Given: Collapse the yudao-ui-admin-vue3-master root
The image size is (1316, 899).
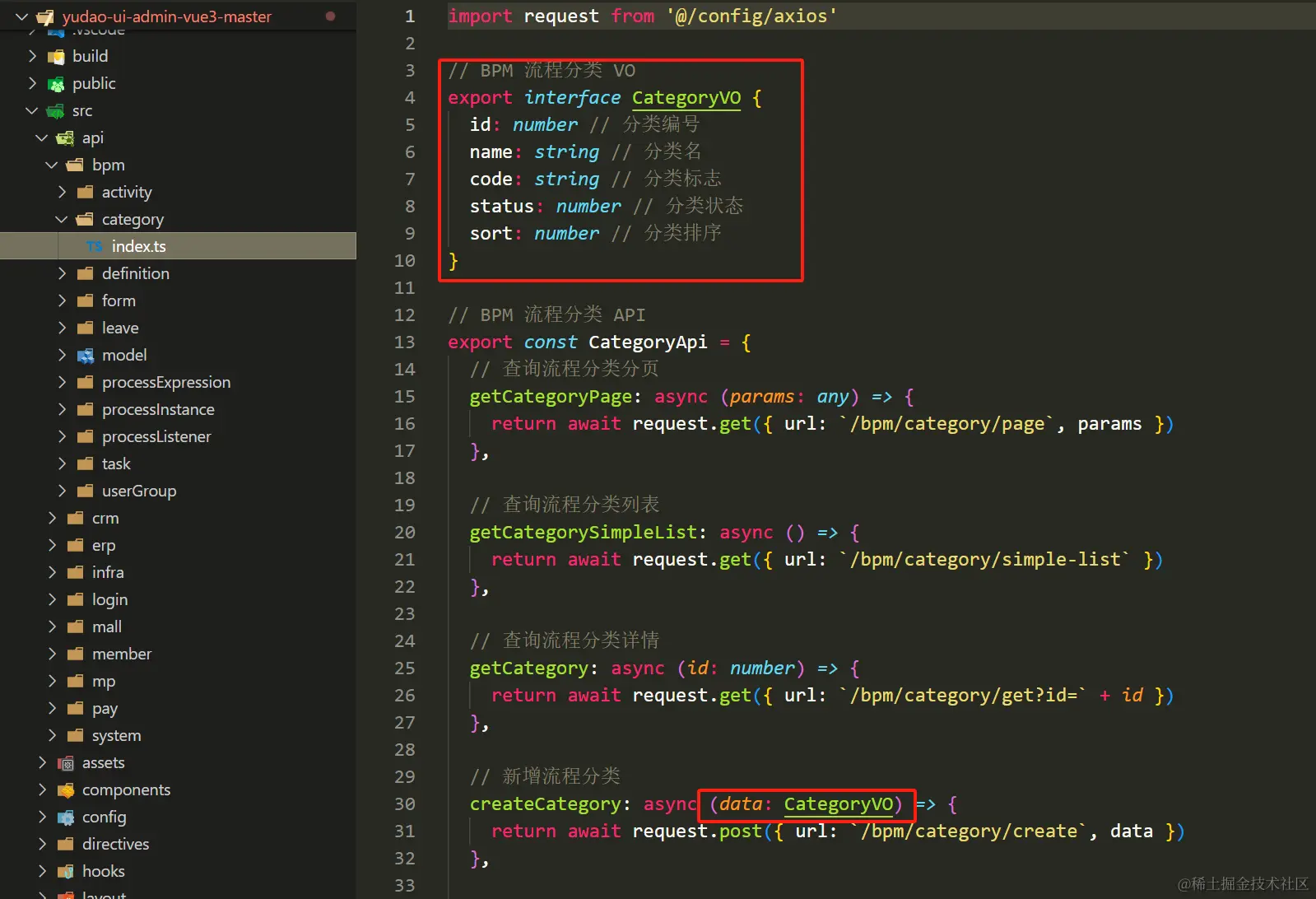Looking at the screenshot, I should [22, 16].
